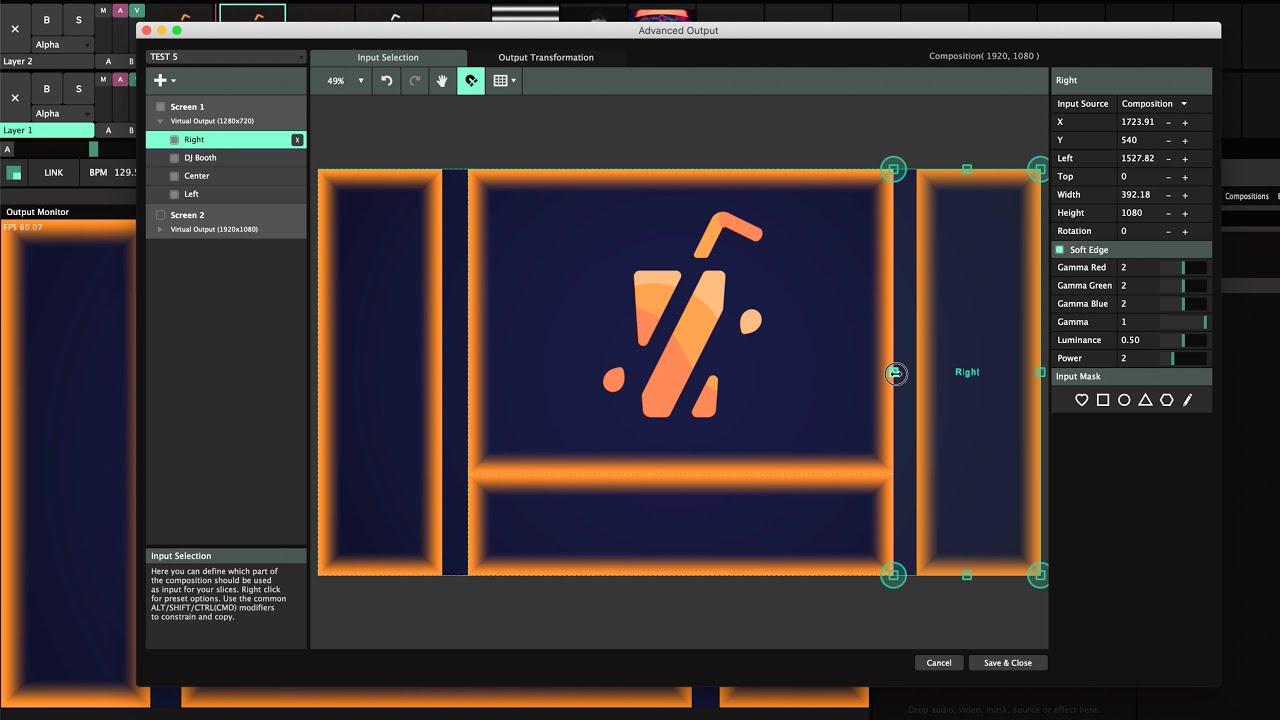Toggle the DJ Booth slice checkbox
This screenshot has width=1280, height=720.
[x=175, y=158]
